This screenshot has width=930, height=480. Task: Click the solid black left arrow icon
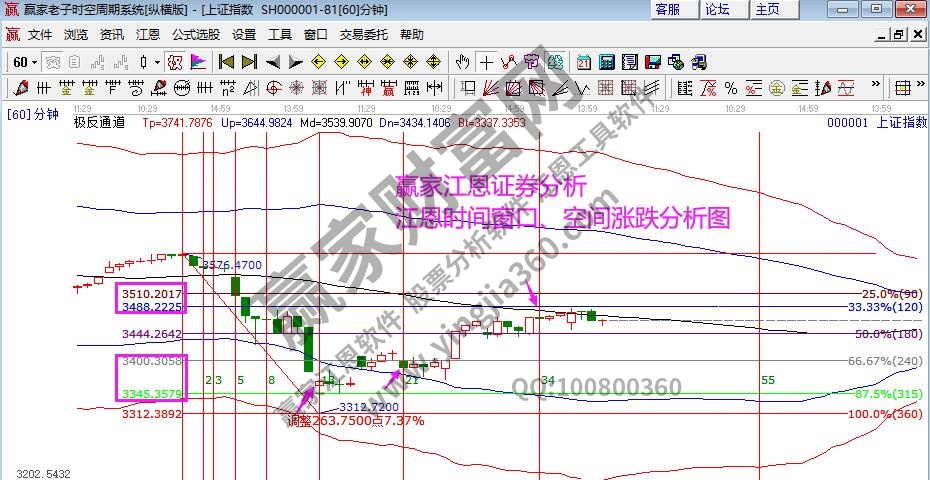[272, 62]
